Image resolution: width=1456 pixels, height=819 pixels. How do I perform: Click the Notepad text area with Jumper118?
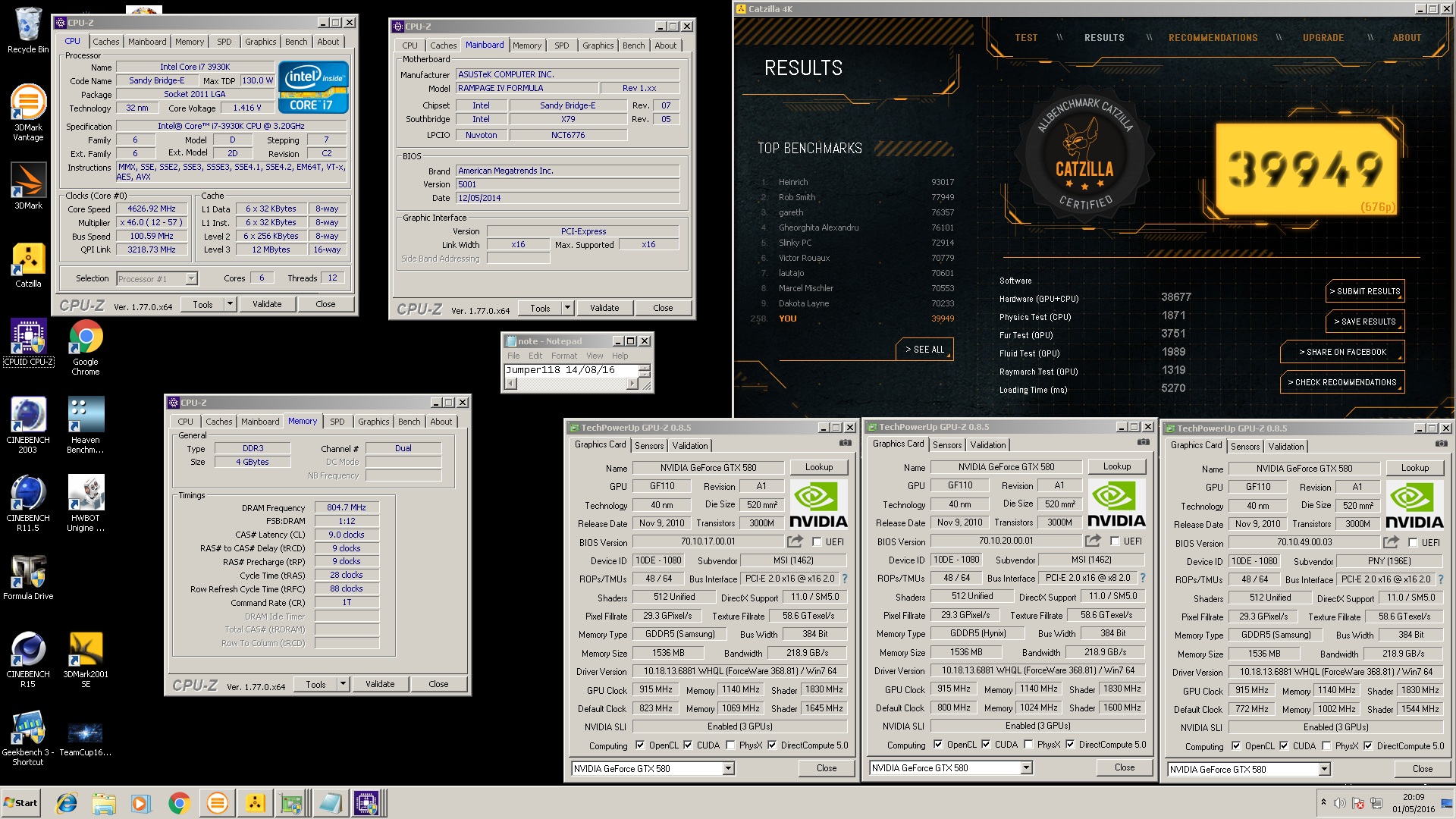(572, 370)
